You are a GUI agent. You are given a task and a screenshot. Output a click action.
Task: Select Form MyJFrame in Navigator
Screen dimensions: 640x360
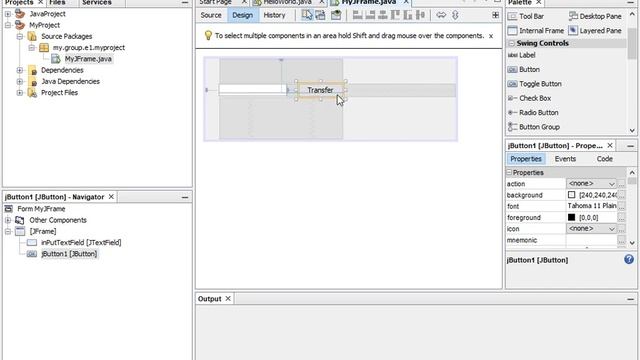(41, 209)
